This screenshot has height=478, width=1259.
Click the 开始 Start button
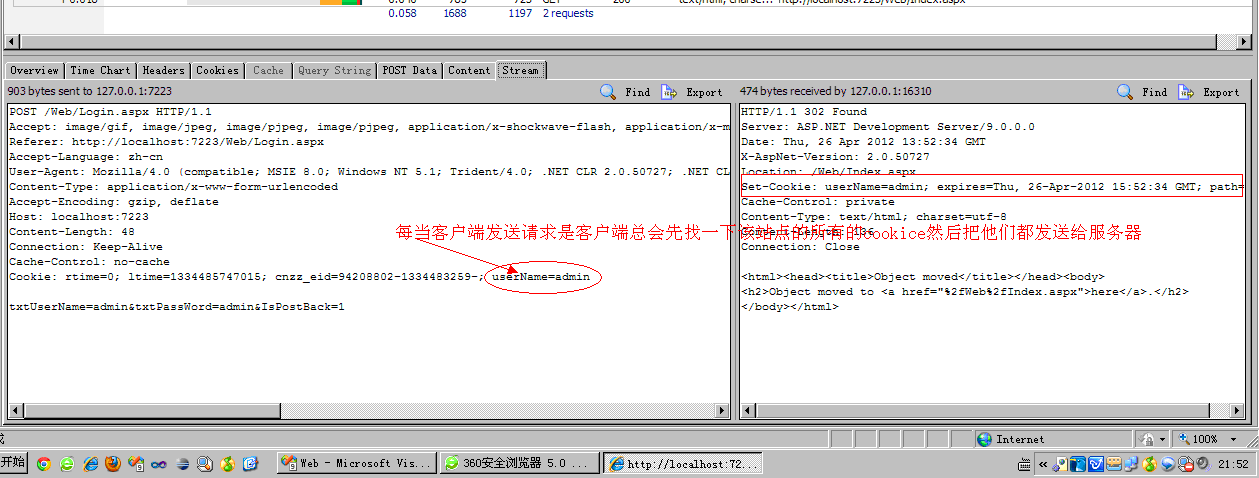[13, 463]
